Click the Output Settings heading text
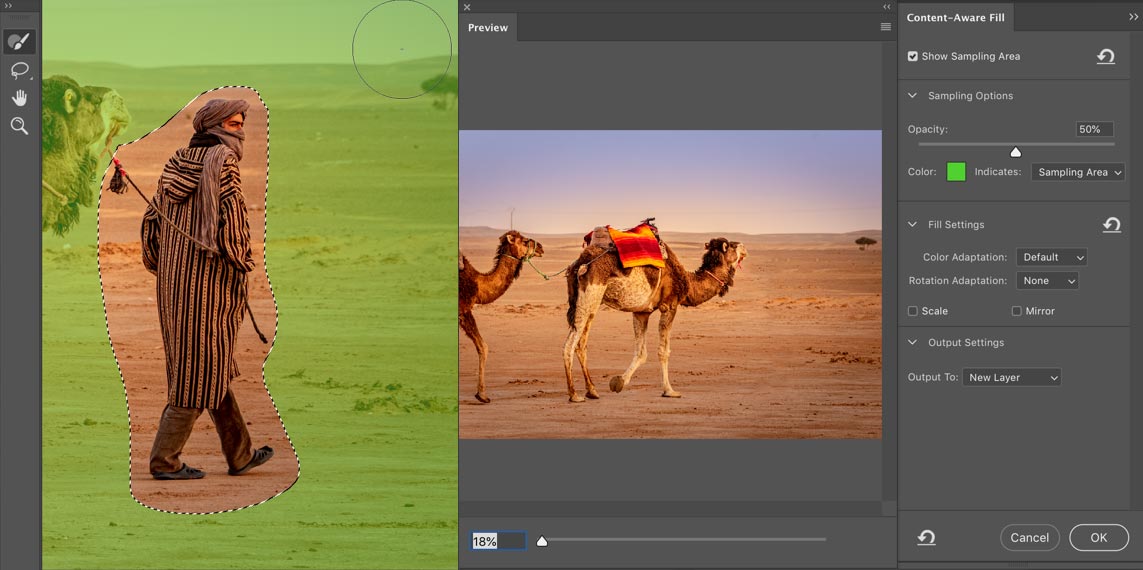 pos(966,343)
